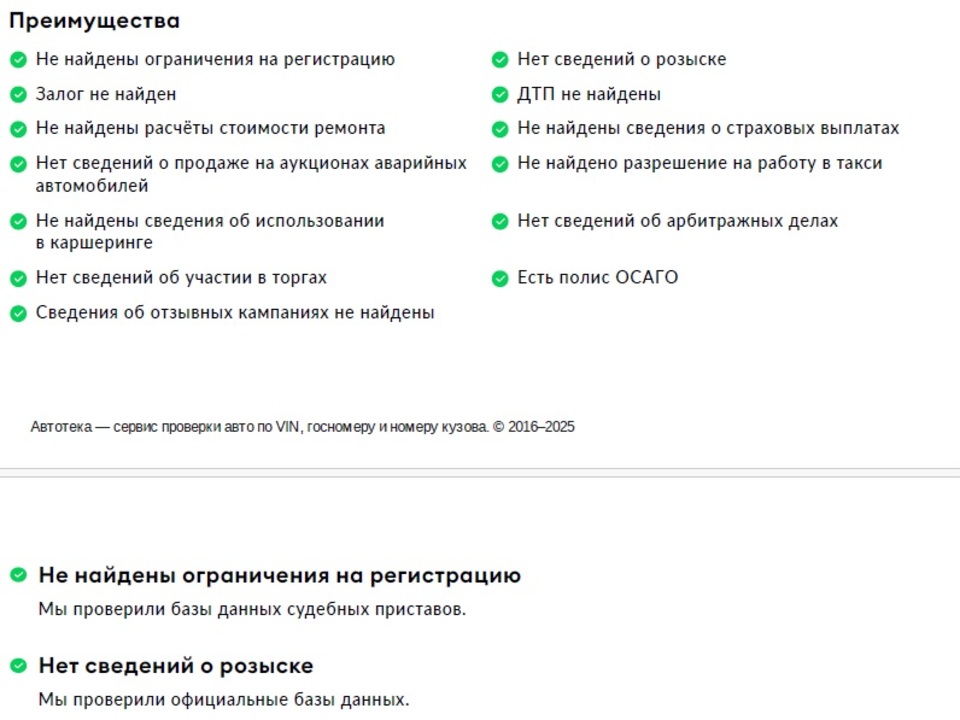Select 'Нет сведений о продаже на аукционах аварийных автомобилей'
Image resolution: width=960 pixels, height=720 pixels.
[x=251, y=174]
